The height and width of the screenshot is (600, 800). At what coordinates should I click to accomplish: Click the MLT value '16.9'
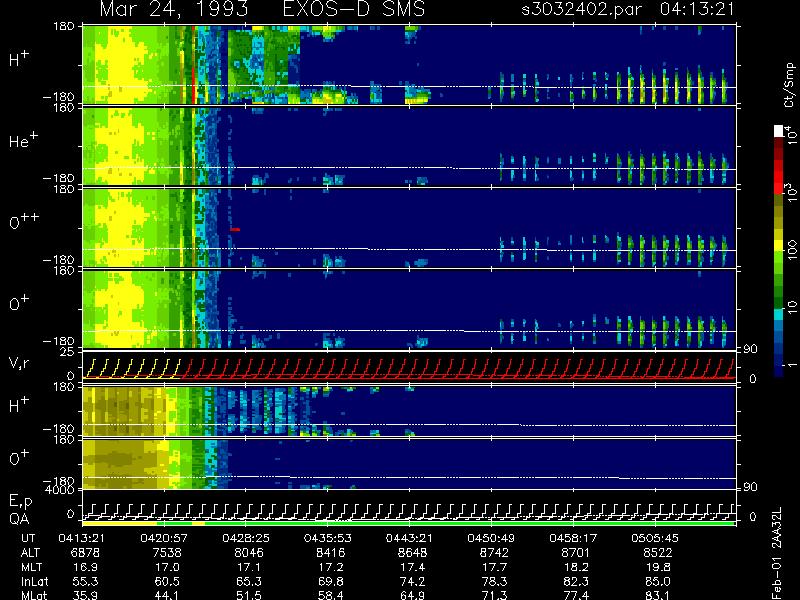pyautogui.click(x=85, y=567)
